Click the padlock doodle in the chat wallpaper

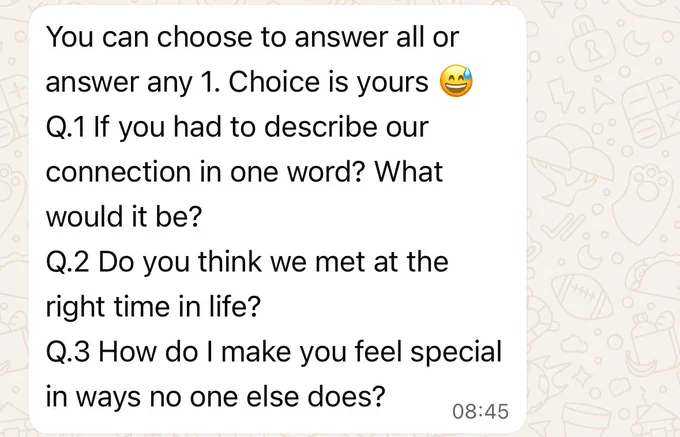tap(591, 42)
